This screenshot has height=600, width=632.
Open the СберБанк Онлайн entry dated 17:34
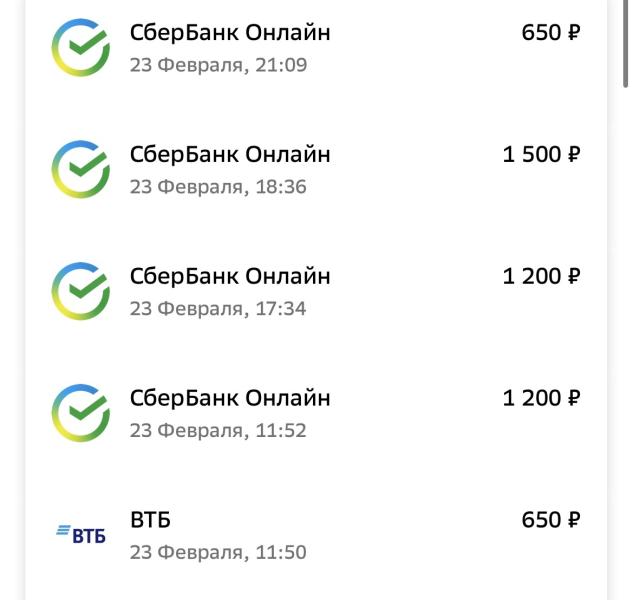[x=230, y=276]
